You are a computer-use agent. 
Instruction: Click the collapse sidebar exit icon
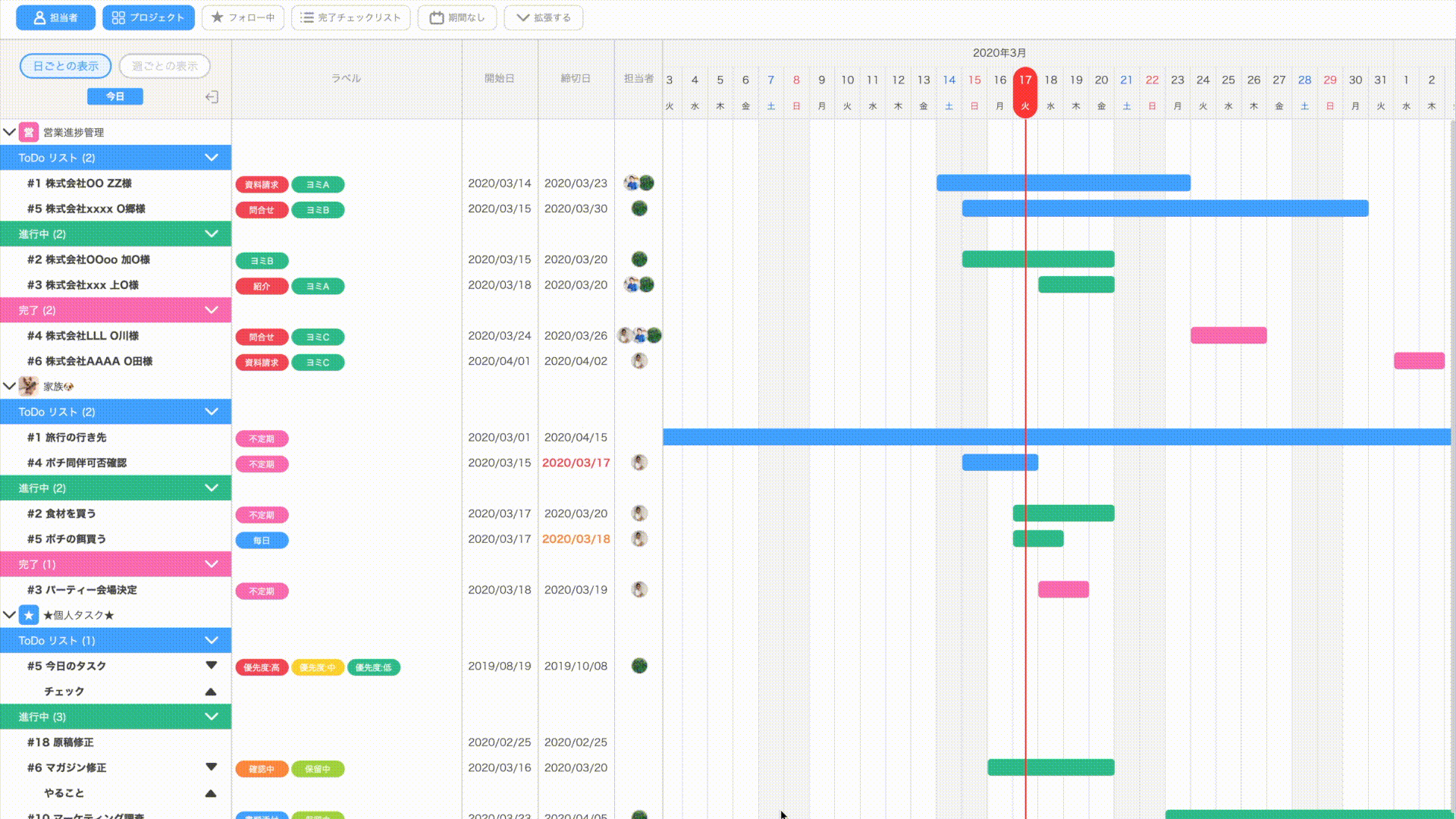(x=212, y=97)
